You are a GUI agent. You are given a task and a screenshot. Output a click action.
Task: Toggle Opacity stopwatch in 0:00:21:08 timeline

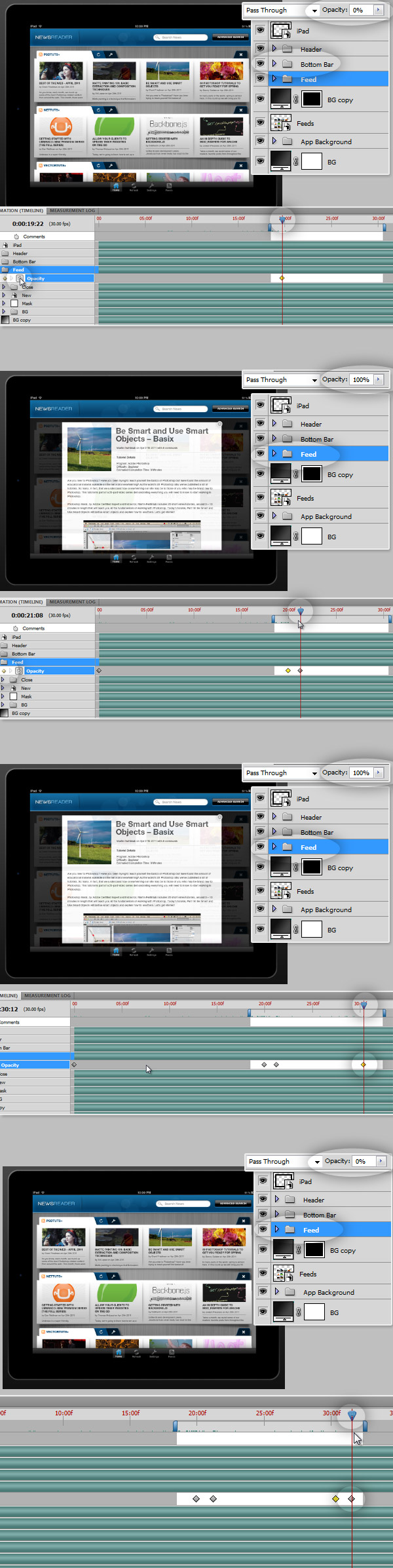coord(20,671)
